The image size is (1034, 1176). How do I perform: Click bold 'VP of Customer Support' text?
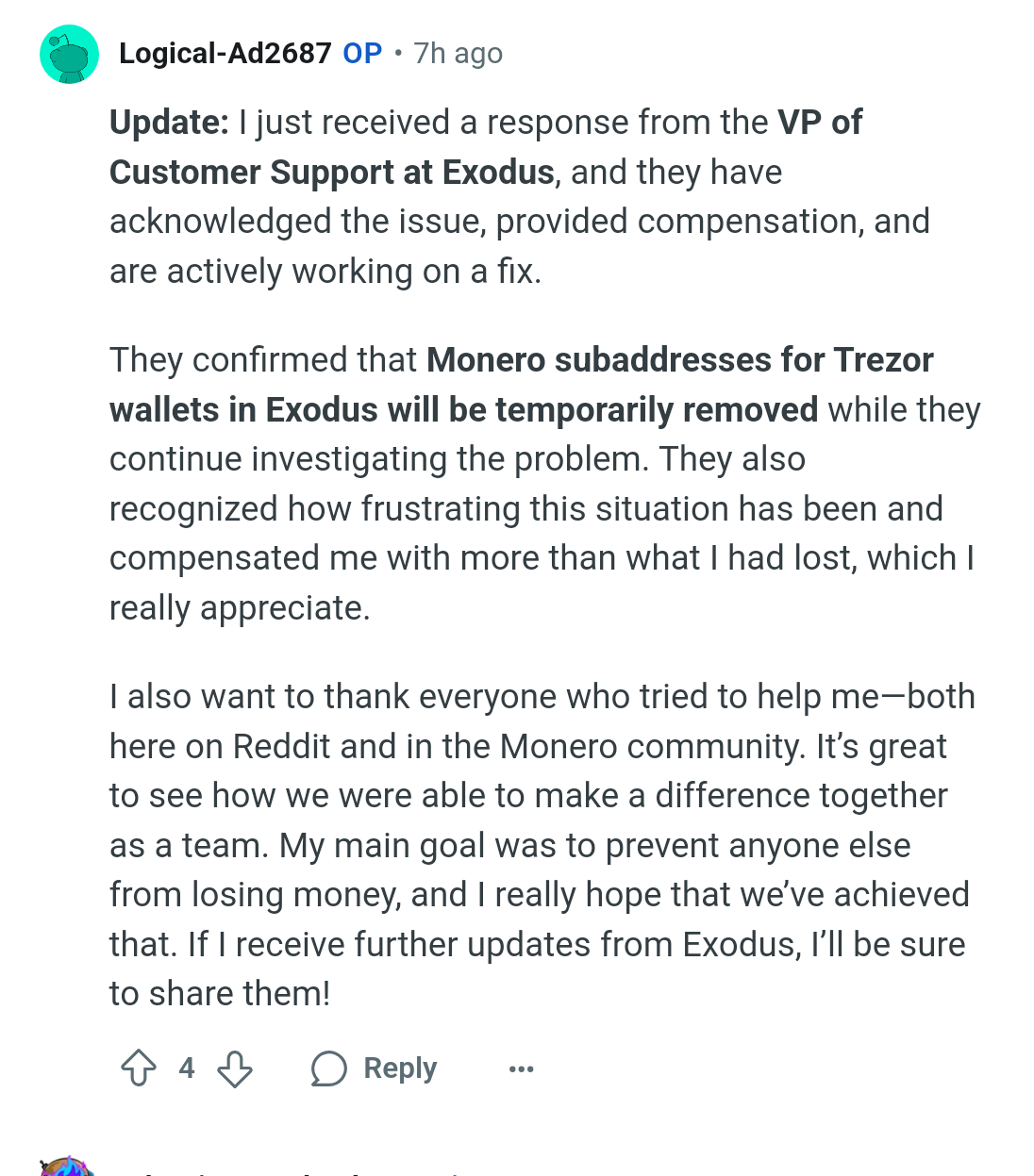(x=486, y=147)
